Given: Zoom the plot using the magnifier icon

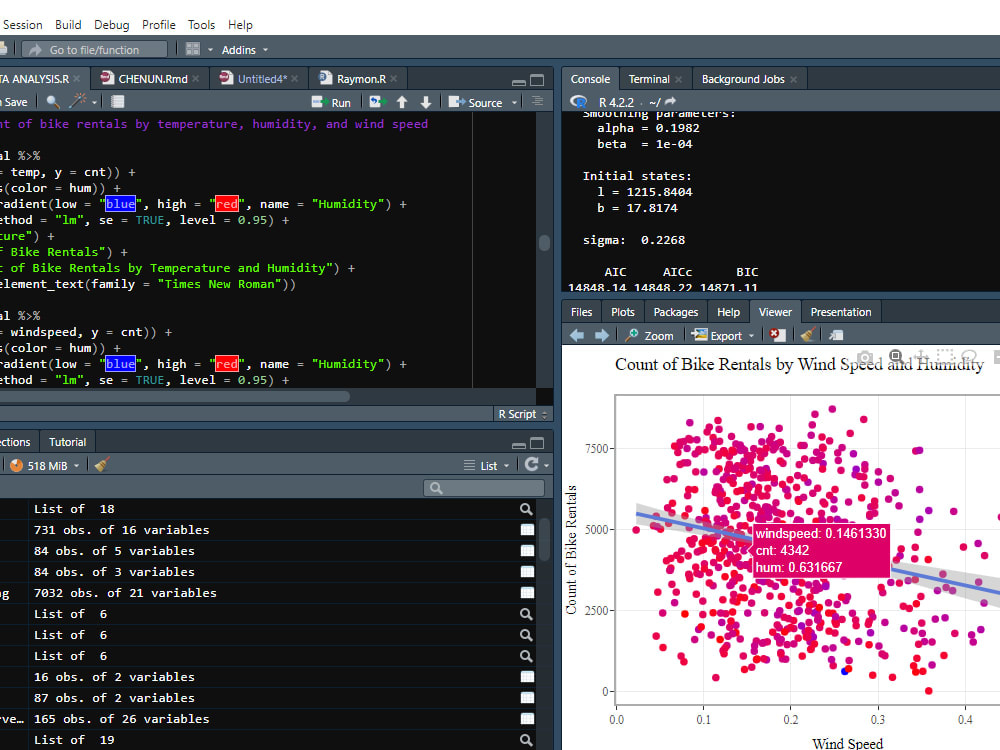Looking at the screenshot, I should coord(650,335).
